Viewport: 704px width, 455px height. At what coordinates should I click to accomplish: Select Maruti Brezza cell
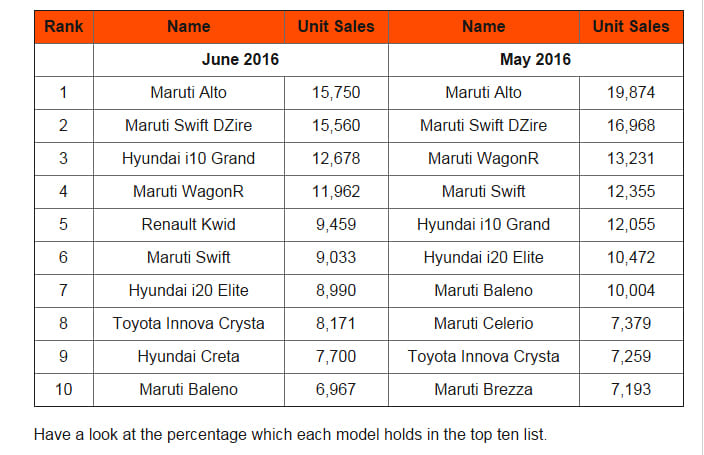[x=484, y=389]
